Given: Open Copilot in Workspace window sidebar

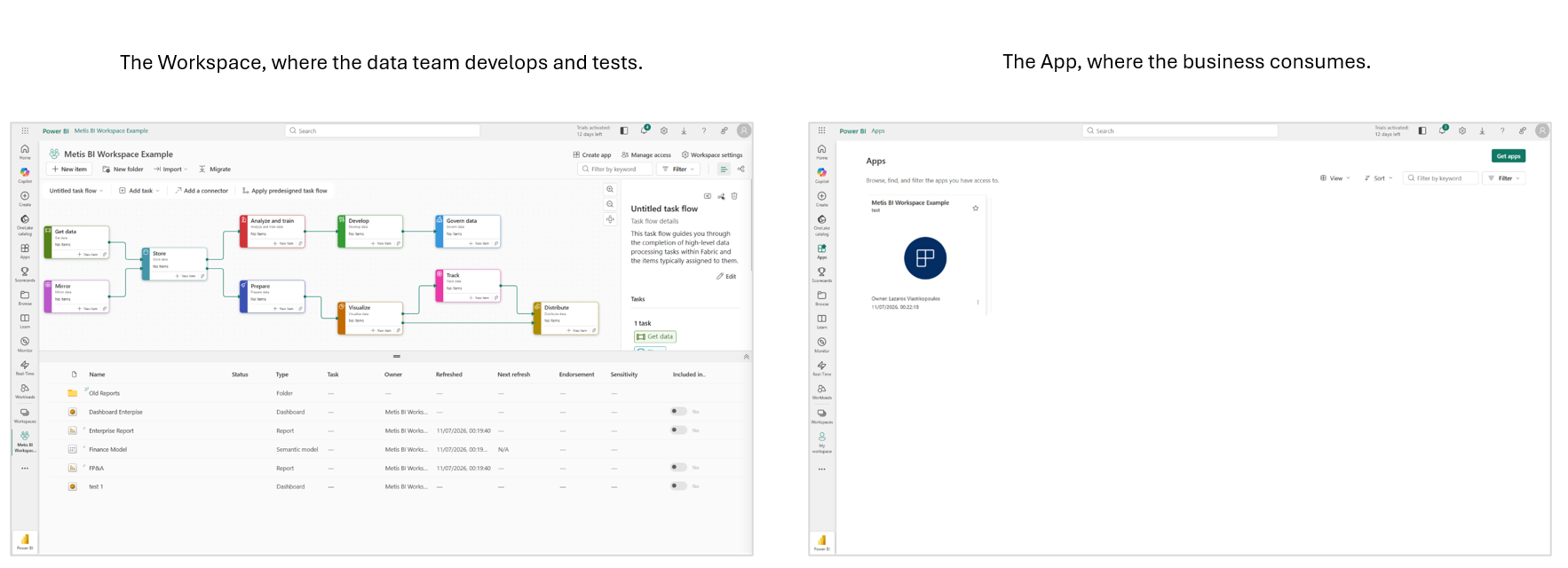Looking at the screenshot, I should point(25,174).
